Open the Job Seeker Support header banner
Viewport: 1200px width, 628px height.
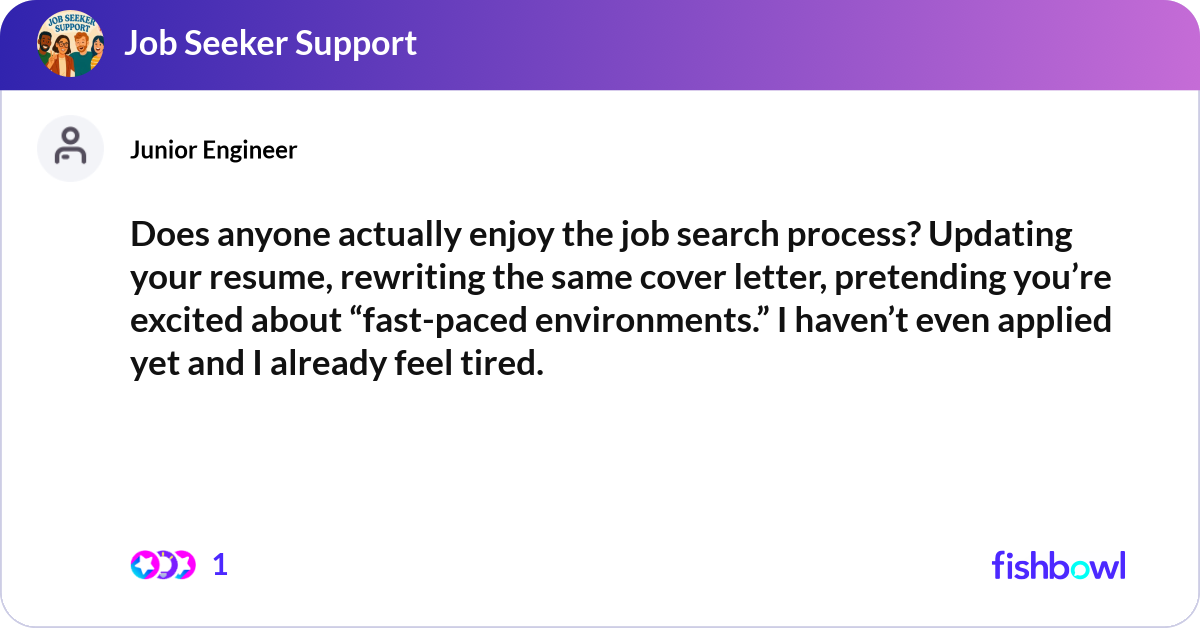click(x=600, y=44)
